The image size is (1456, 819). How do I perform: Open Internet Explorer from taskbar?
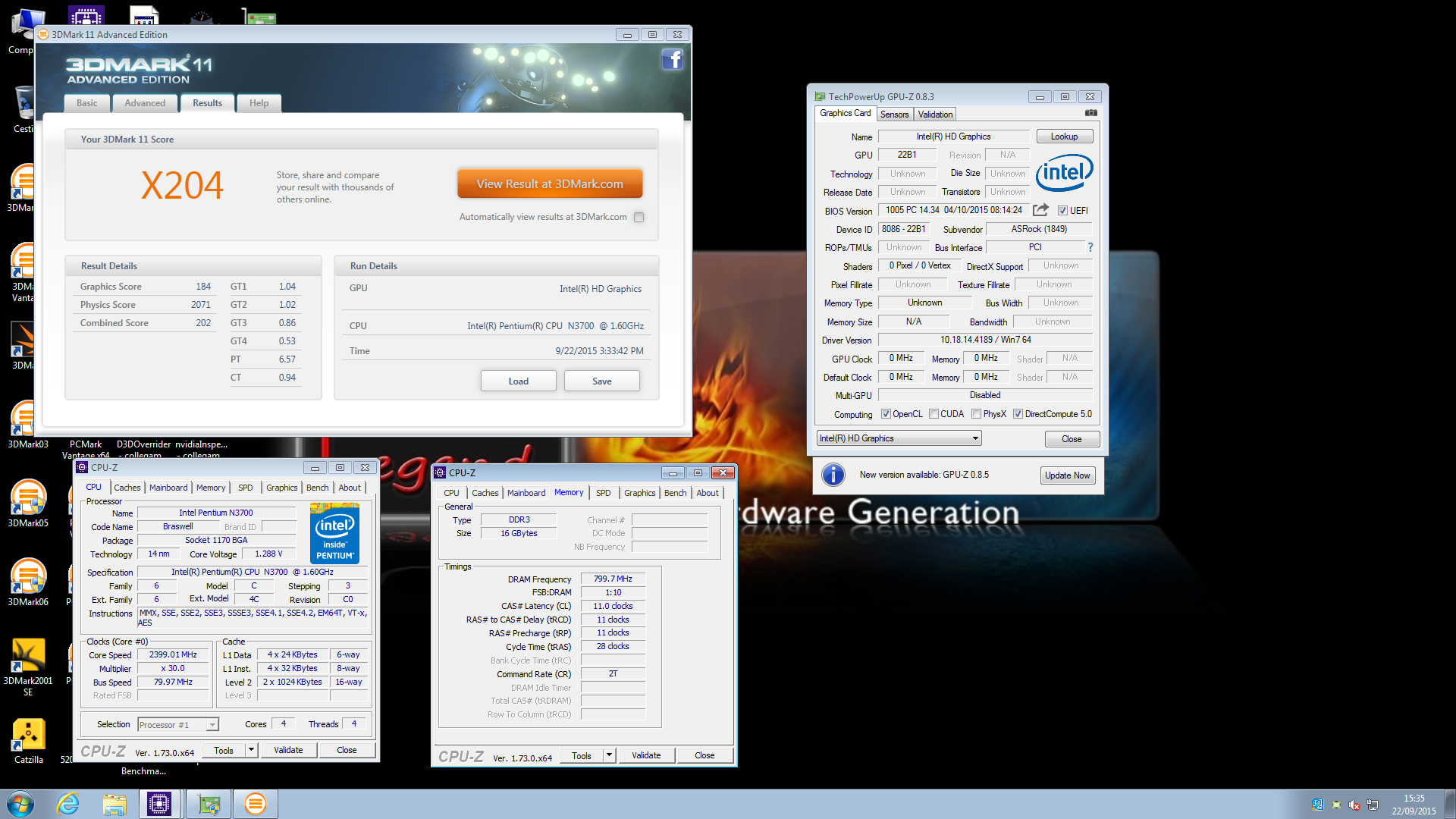[68, 804]
